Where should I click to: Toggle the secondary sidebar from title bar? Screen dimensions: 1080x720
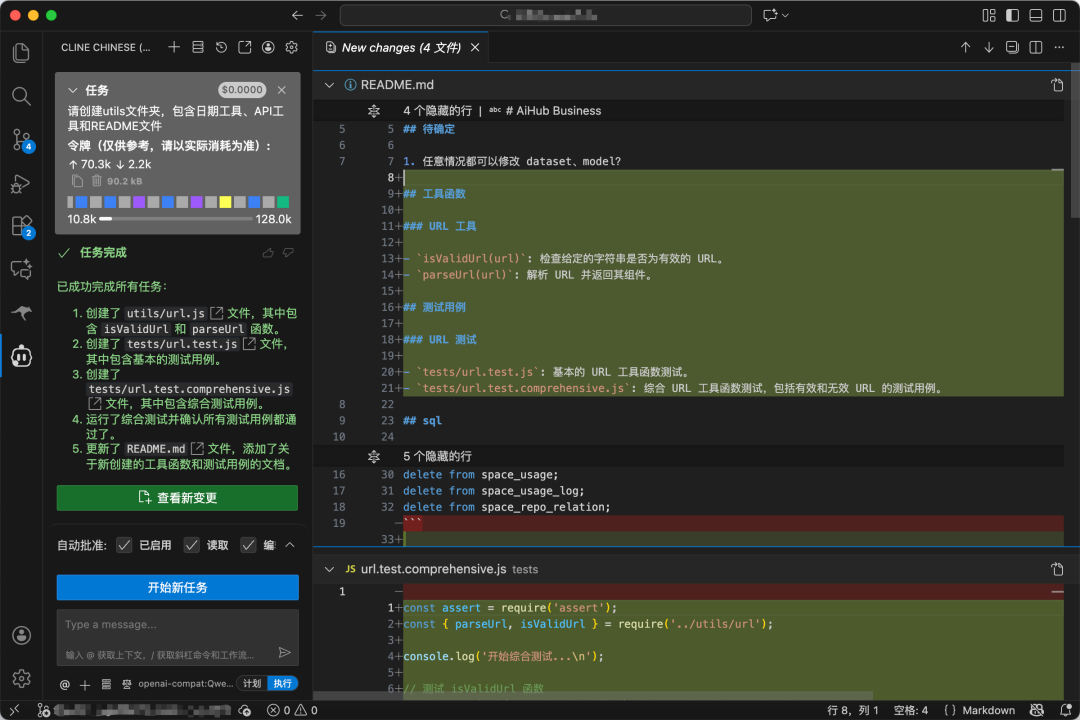pos(1059,15)
